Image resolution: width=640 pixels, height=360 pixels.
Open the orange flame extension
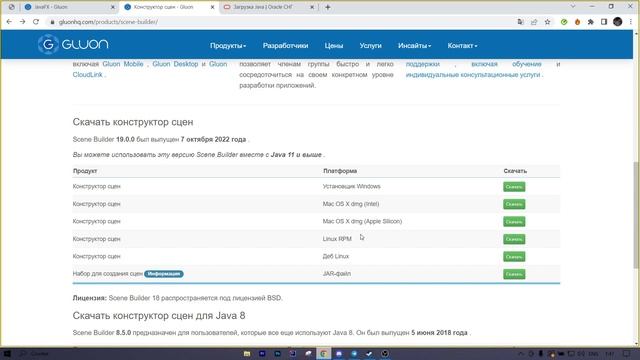[577, 22]
